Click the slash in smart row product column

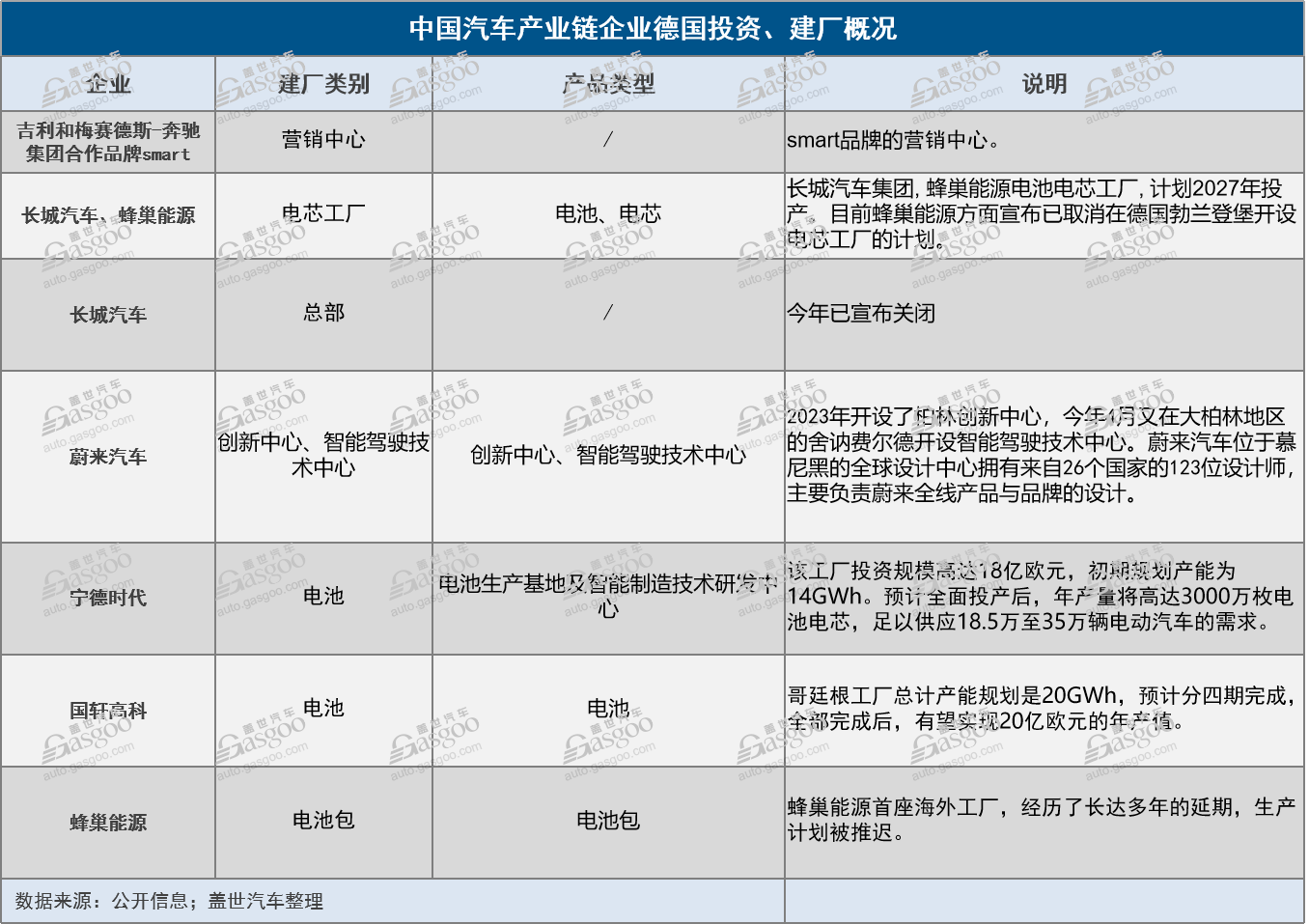coord(608,140)
